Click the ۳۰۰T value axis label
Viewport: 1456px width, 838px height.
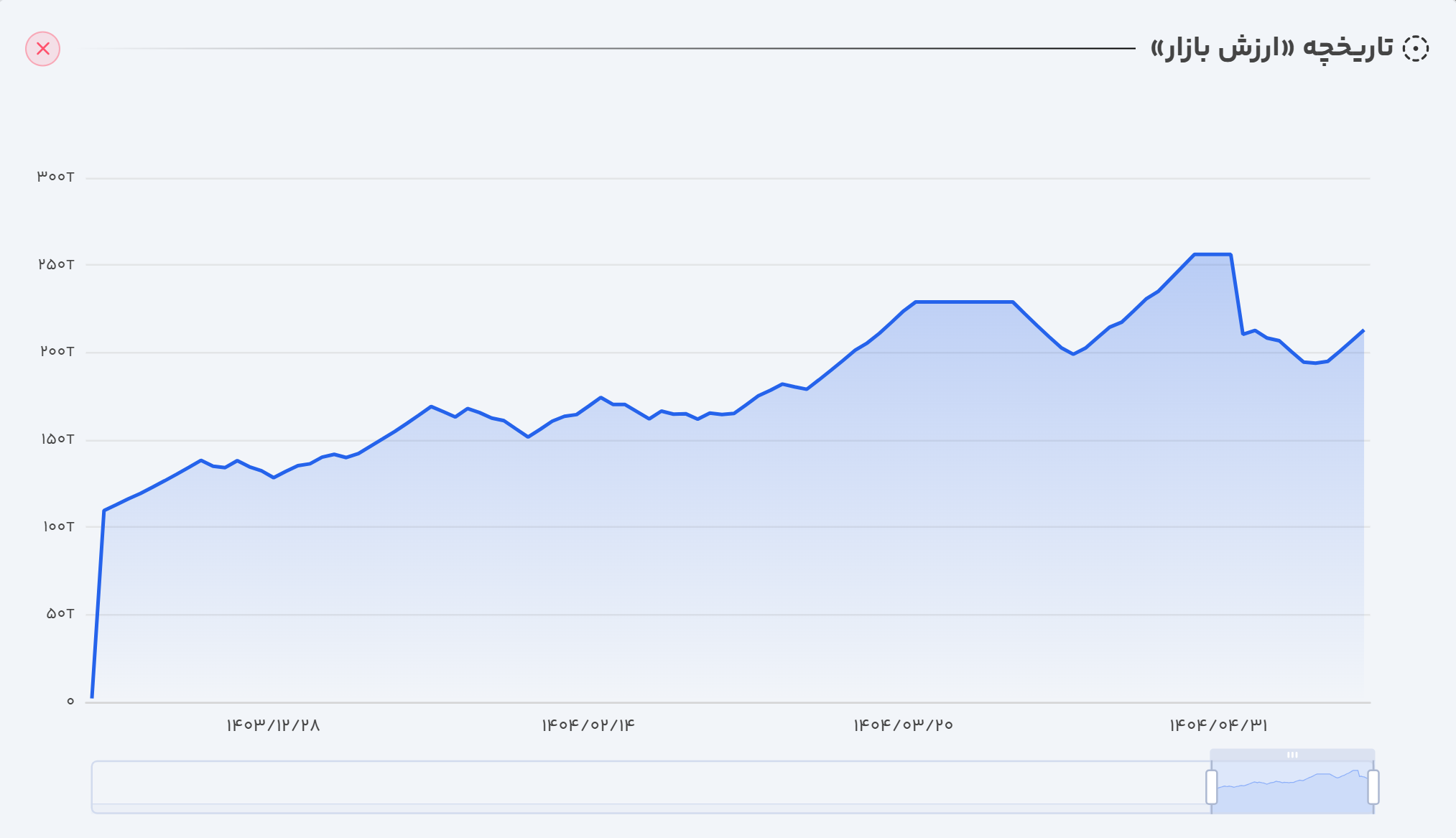[56, 177]
